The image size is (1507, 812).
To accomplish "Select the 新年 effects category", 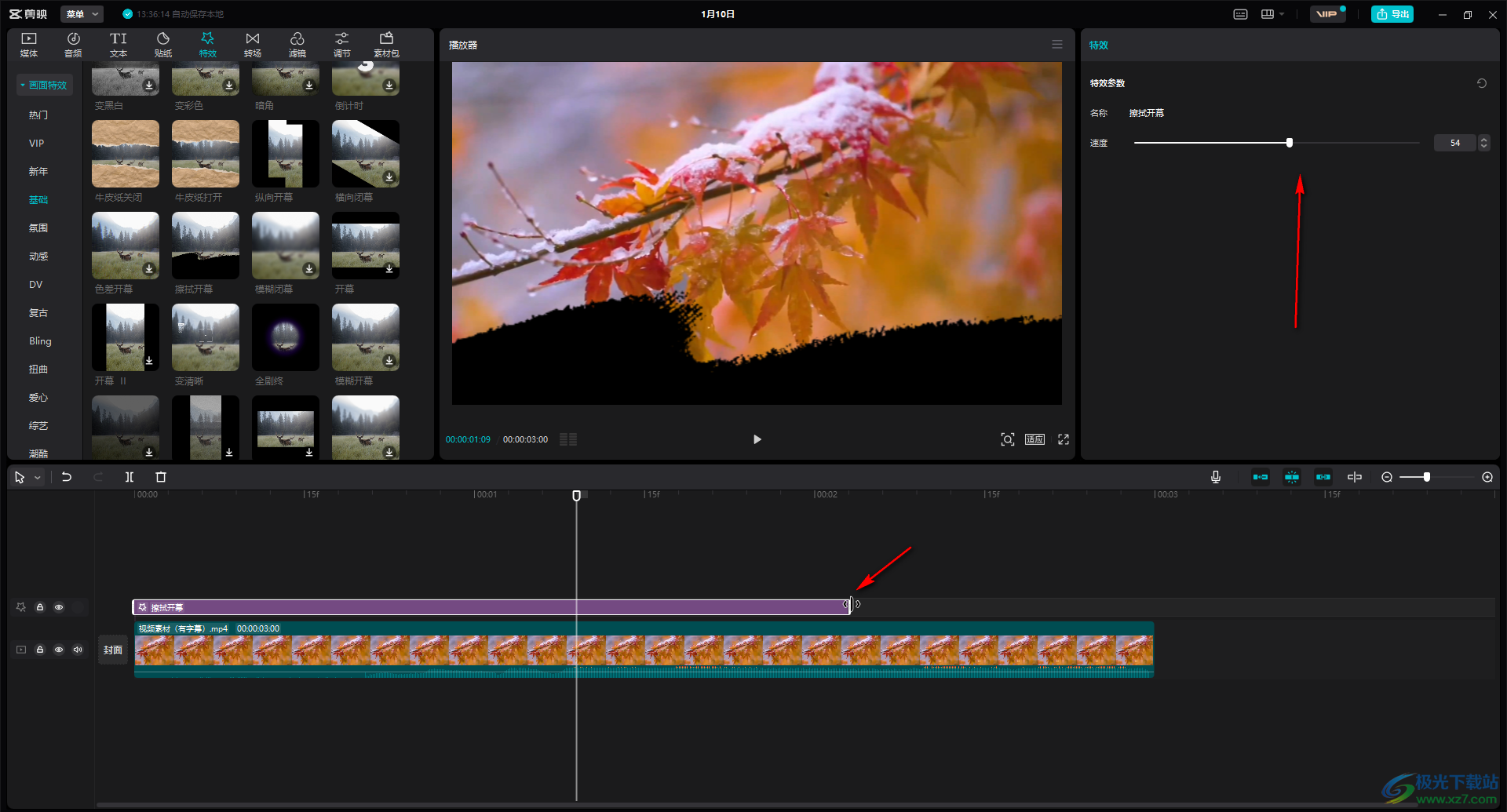I will click(x=38, y=171).
